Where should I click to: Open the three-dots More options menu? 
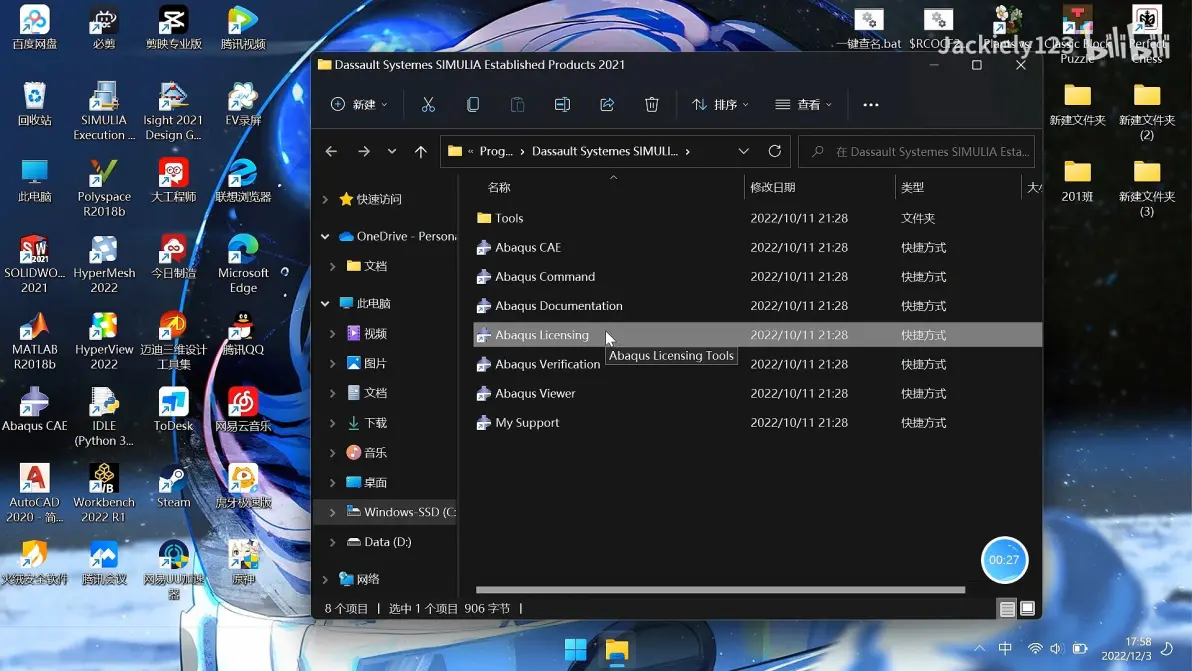tap(871, 105)
